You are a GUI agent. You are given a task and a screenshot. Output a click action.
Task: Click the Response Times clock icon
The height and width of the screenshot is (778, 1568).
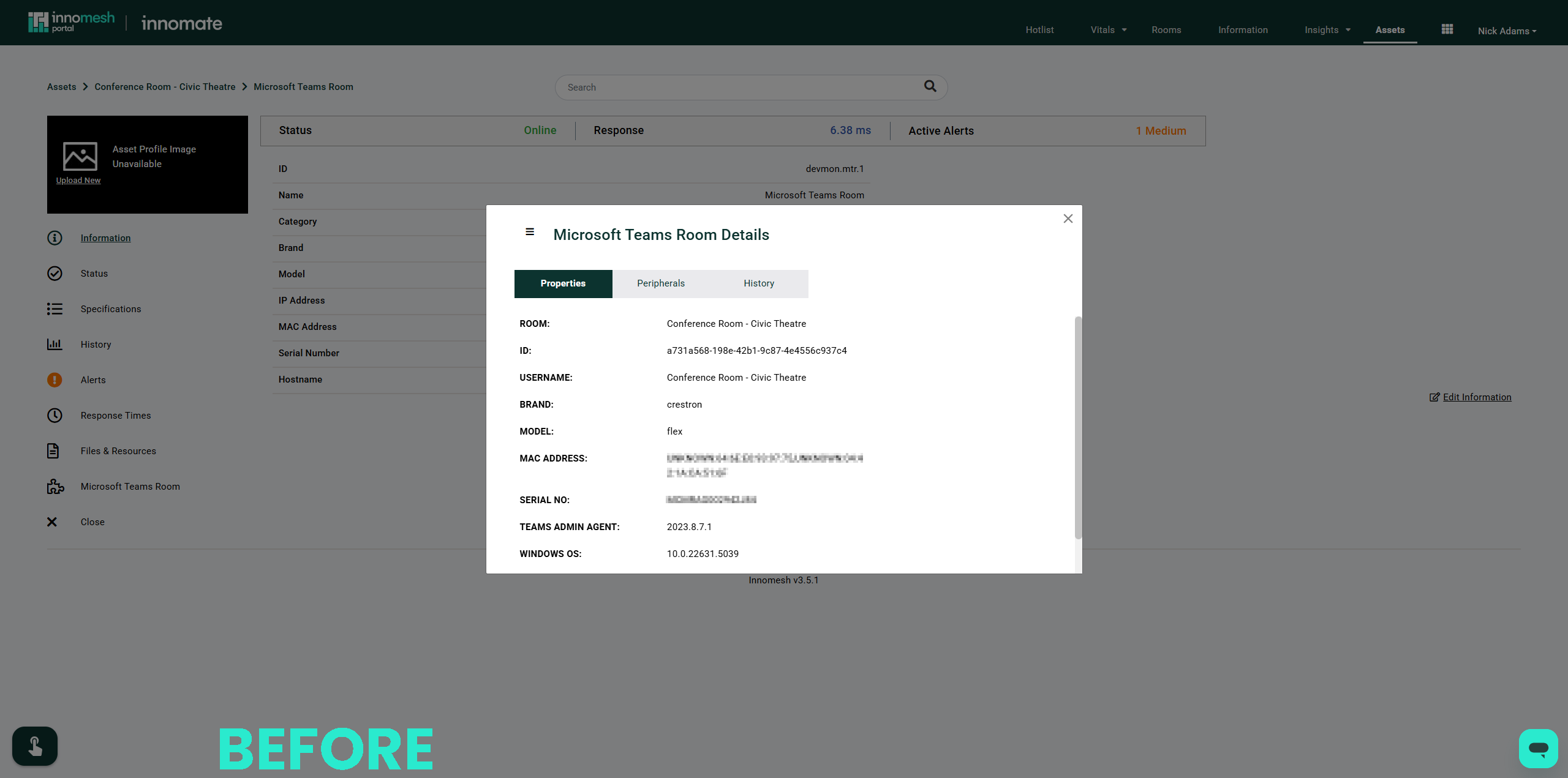[55, 416]
